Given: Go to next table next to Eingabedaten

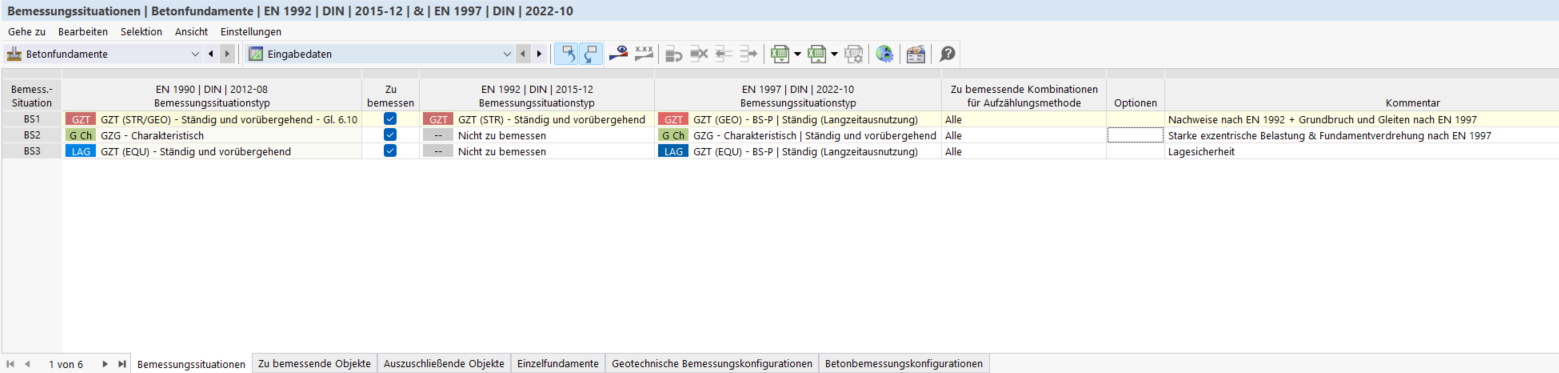Looking at the screenshot, I should pyautogui.click(x=540, y=54).
